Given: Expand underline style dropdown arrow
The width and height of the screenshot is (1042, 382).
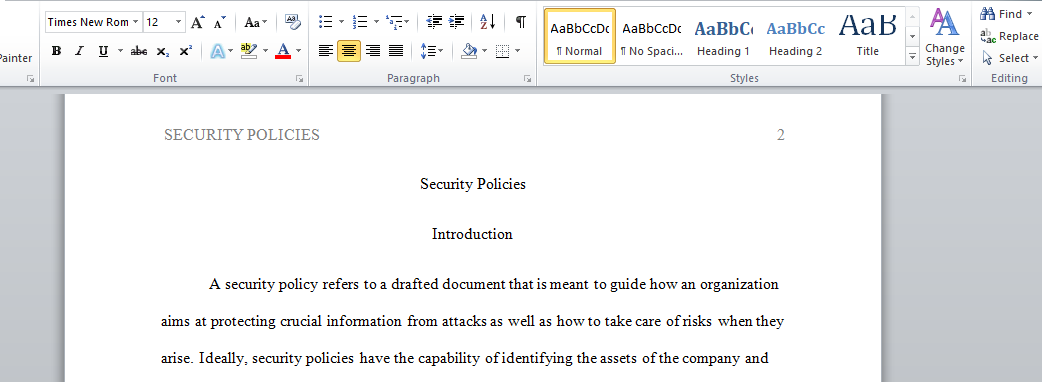Looking at the screenshot, I should (x=120, y=50).
